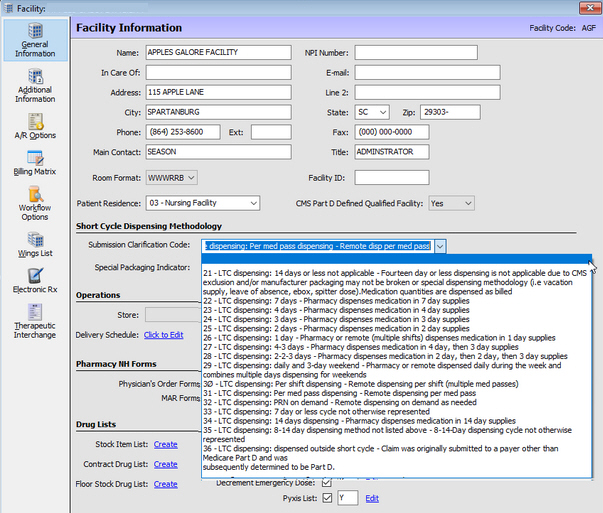Select option 26 - LTC dispensing 1 day

tap(396, 338)
